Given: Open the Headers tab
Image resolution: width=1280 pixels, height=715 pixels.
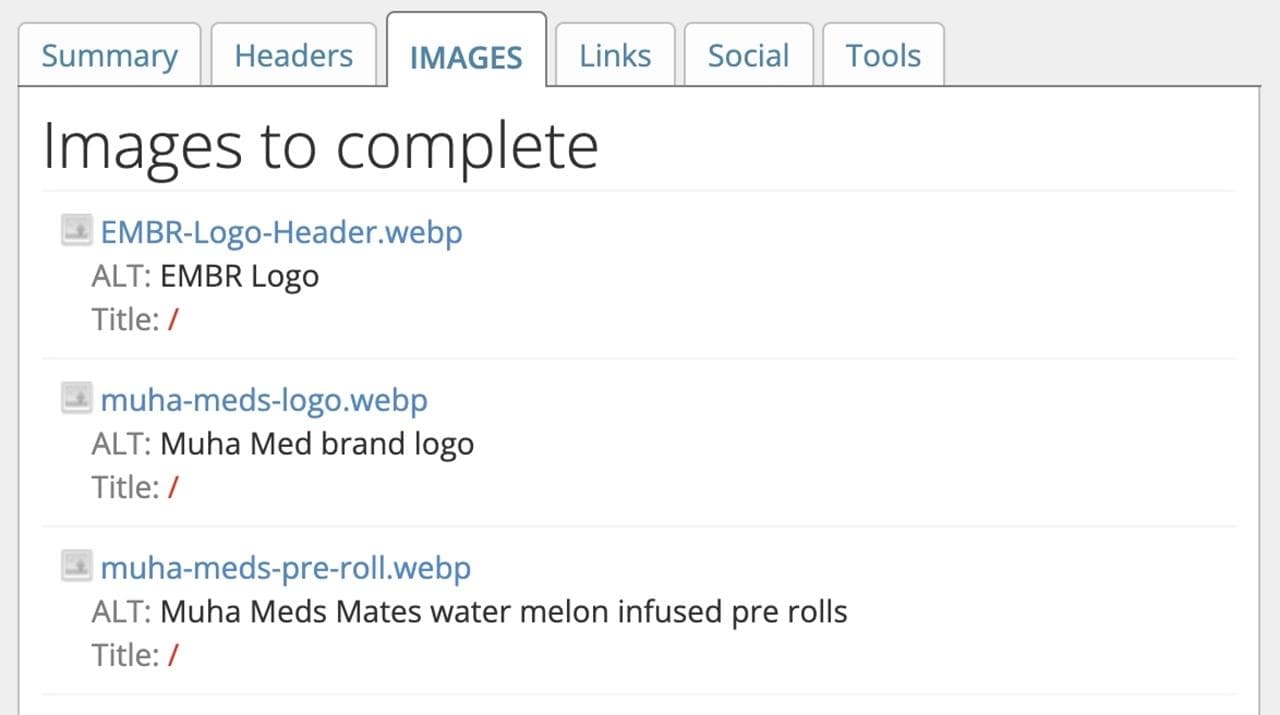Looking at the screenshot, I should pyautogui.click(x=293, y=56).
